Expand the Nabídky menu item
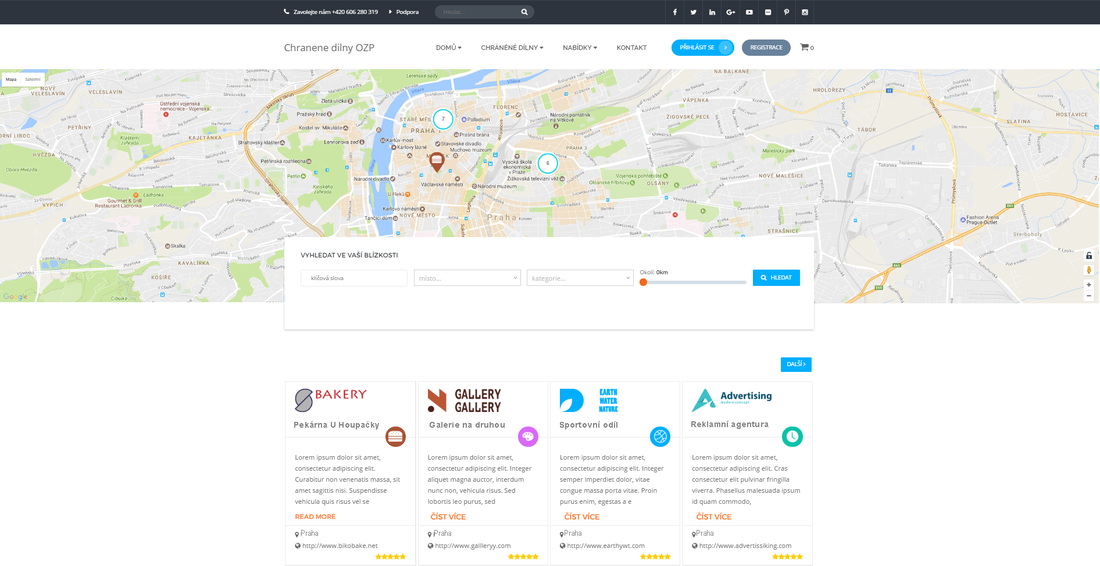 (x=579, y=48)
